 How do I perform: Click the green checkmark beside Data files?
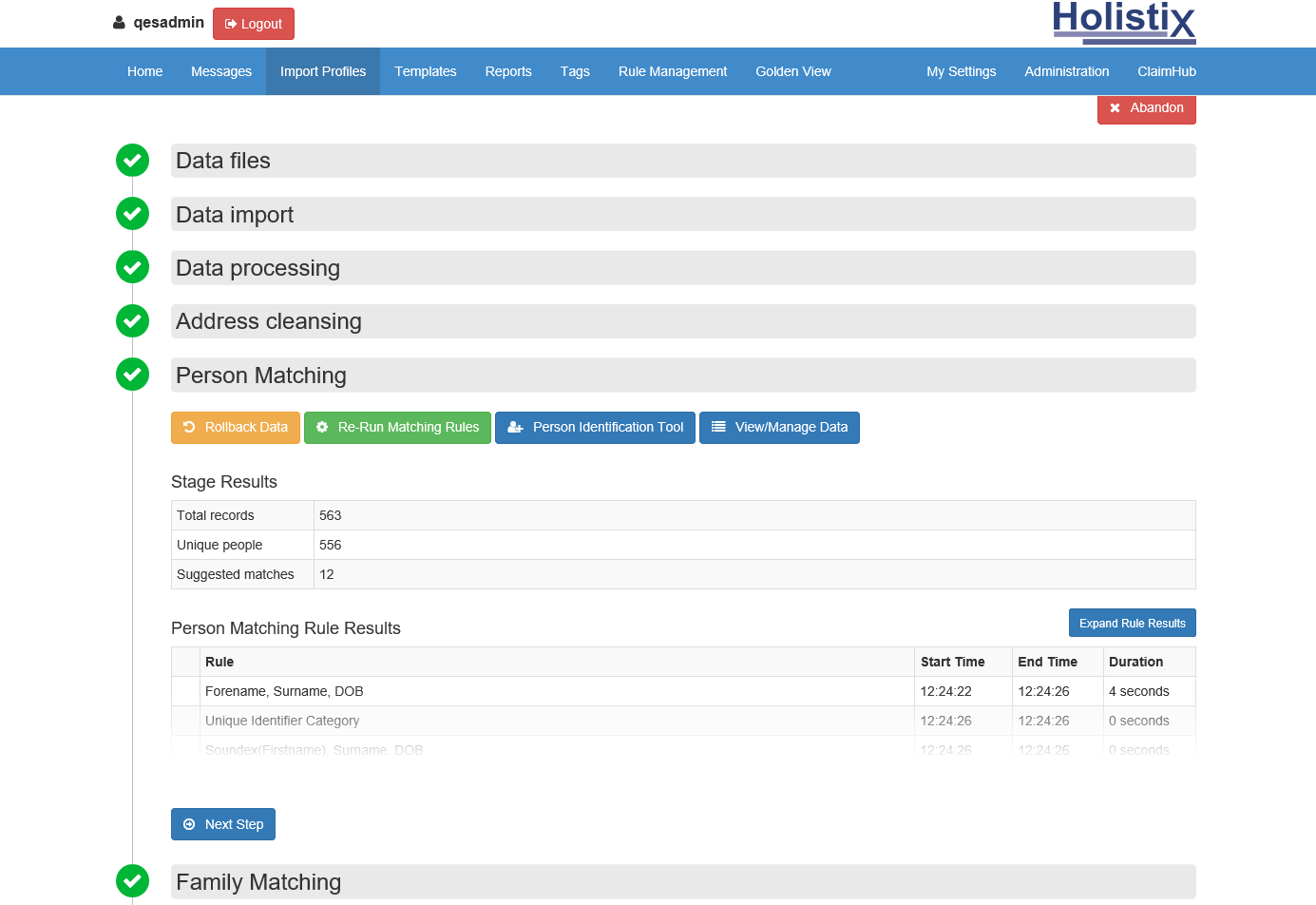tap(133, 161)
